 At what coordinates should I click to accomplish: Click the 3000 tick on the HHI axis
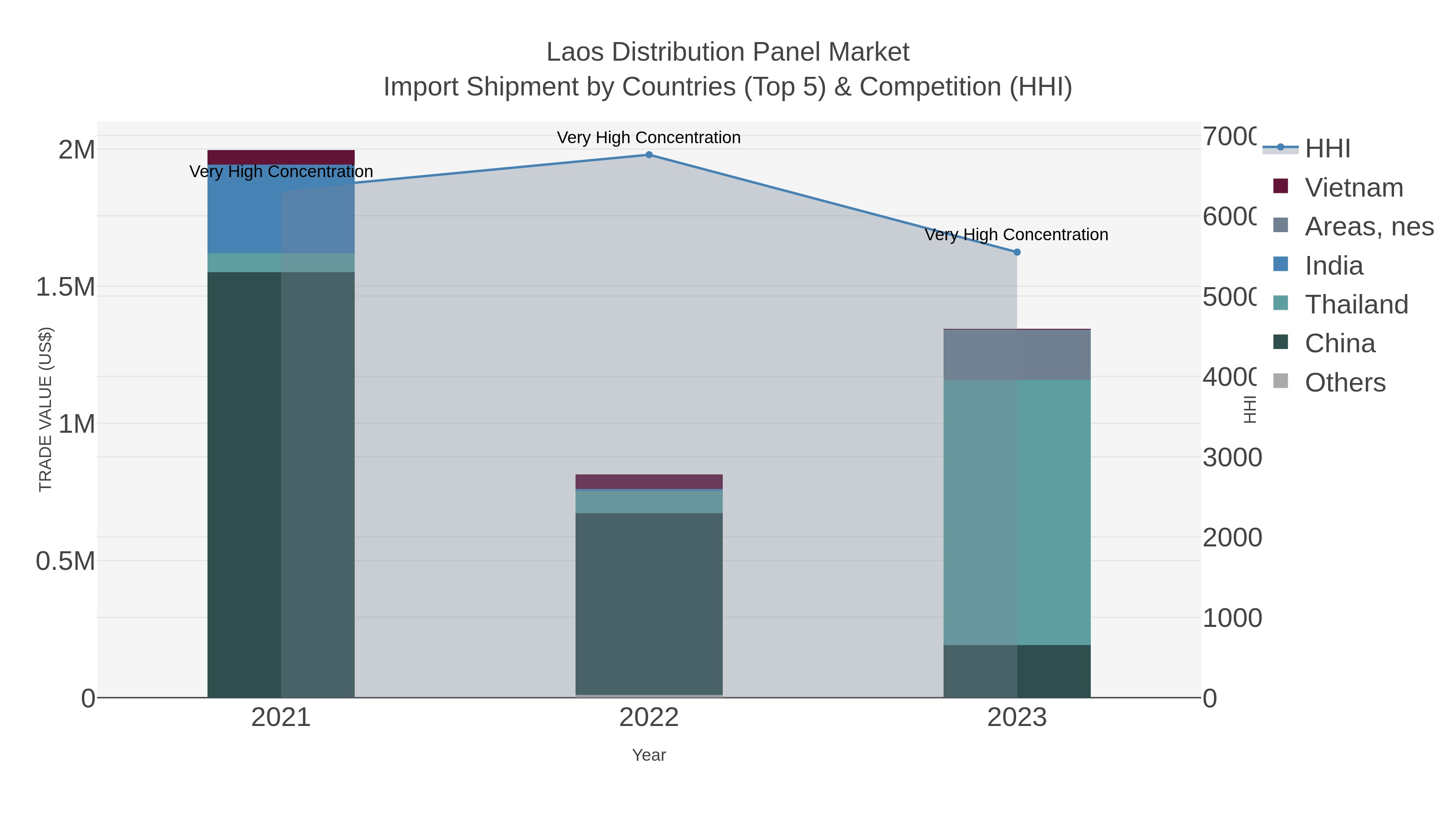tap(1232, 457)
